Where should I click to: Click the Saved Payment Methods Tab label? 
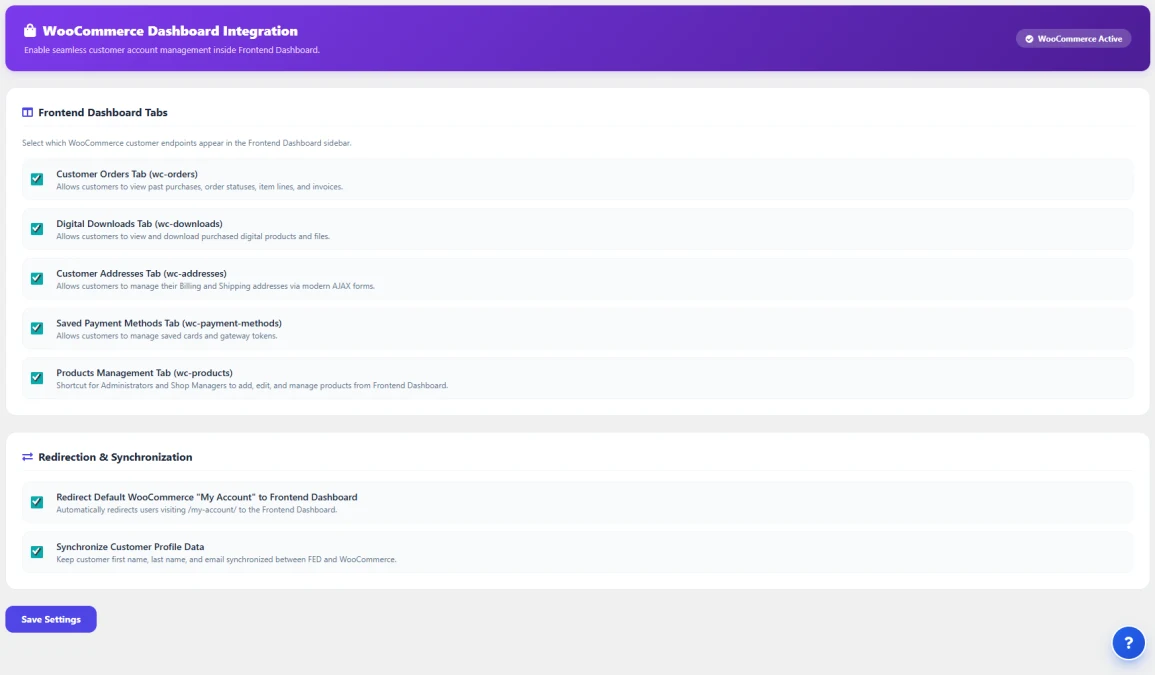coord(169,323)
